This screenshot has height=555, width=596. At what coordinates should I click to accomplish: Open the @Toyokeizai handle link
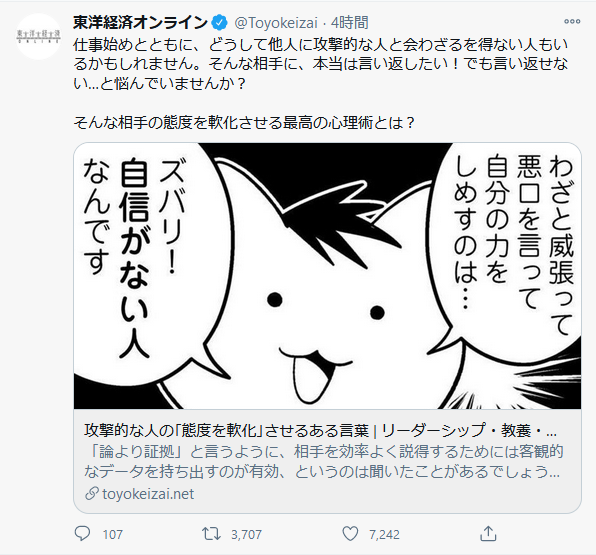tap(276, 23)
